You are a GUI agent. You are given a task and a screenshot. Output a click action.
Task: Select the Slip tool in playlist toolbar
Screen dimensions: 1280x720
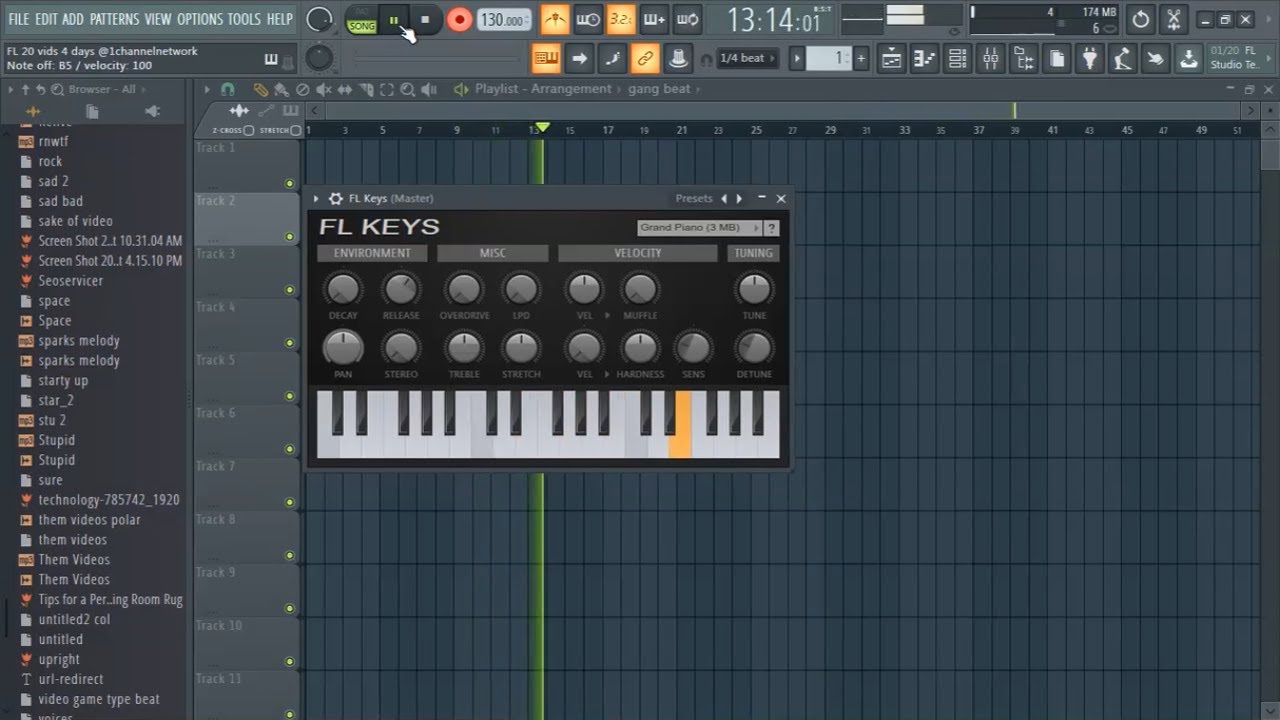[x=345, y=89]
